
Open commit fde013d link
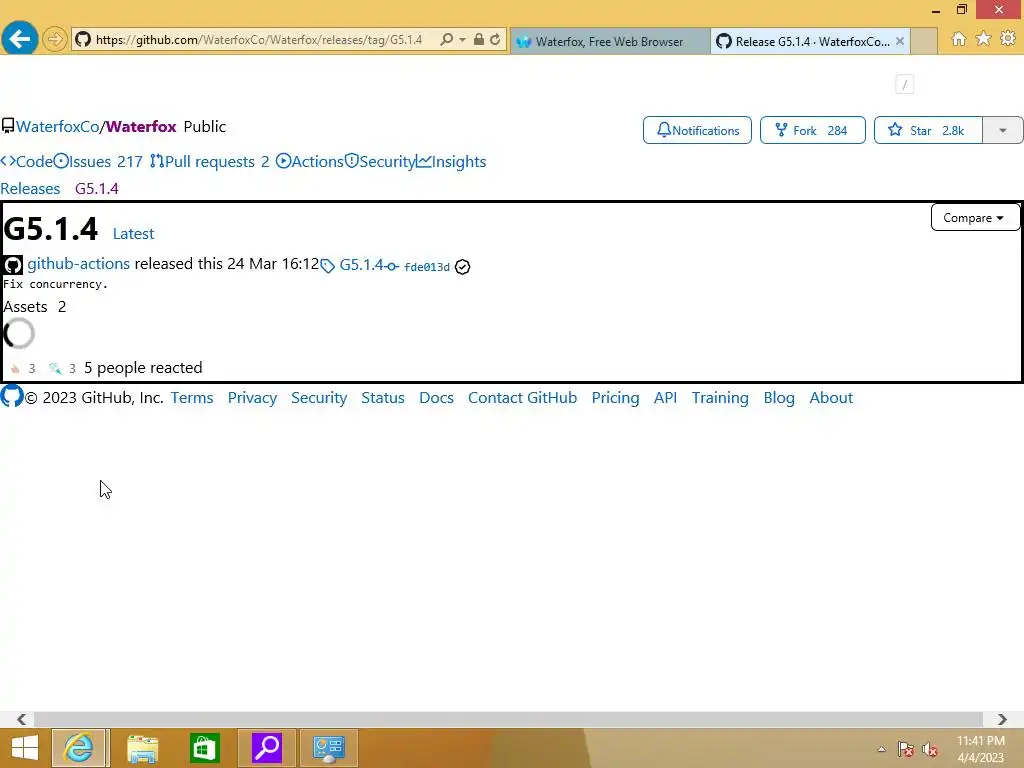coord(426,266)
